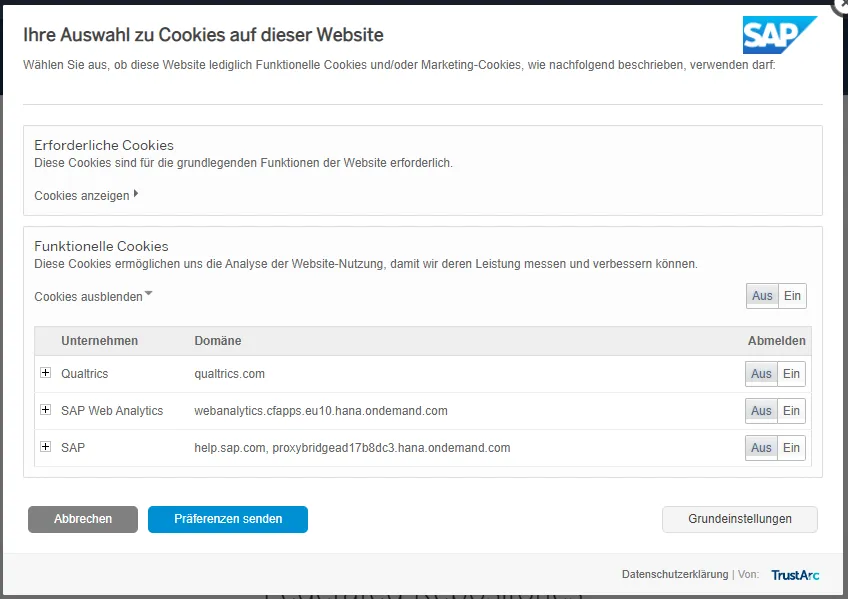Open the Datenschutzerklärung link
This screenshot has width=848, height=599.
(x=674, y=575)
